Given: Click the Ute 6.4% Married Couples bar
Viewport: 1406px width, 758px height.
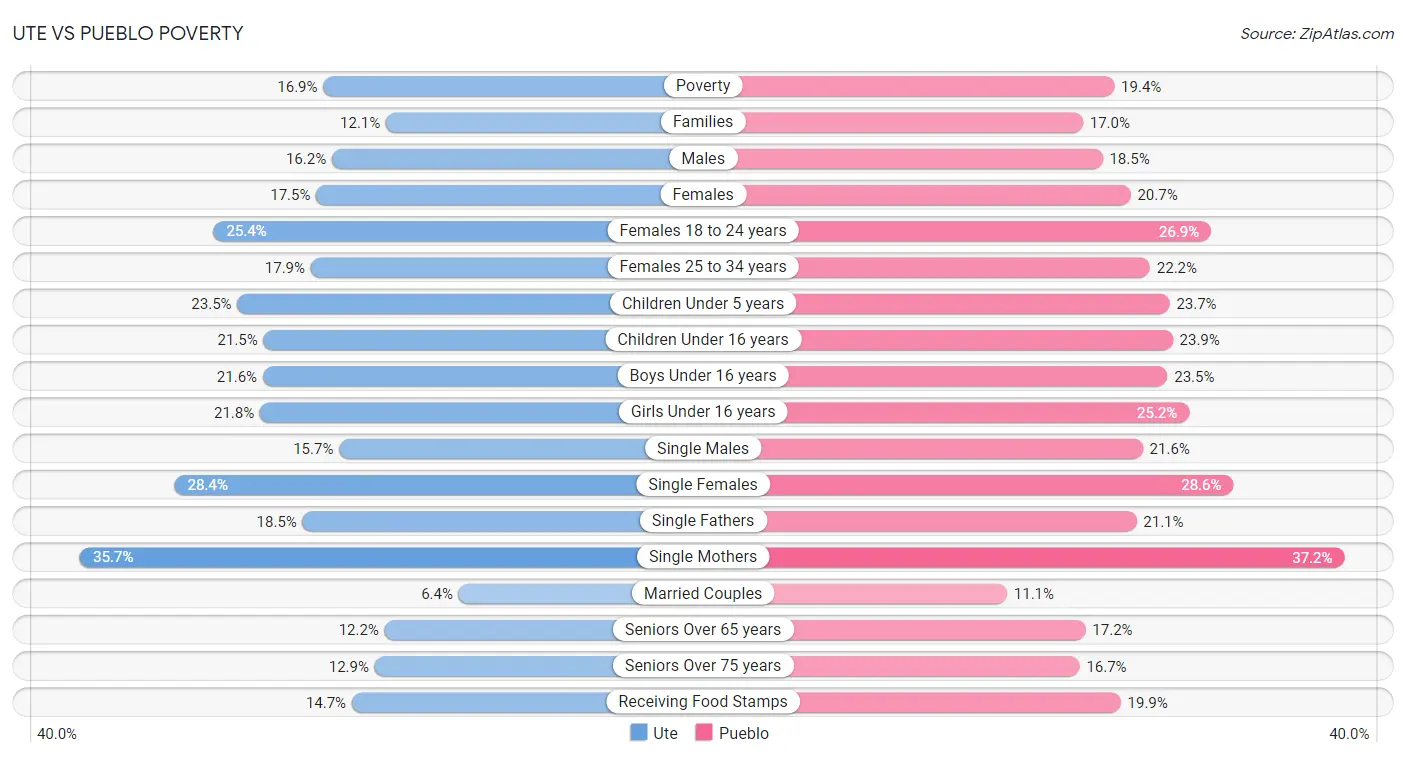Looking at the screenshot, I should [580, 593].
